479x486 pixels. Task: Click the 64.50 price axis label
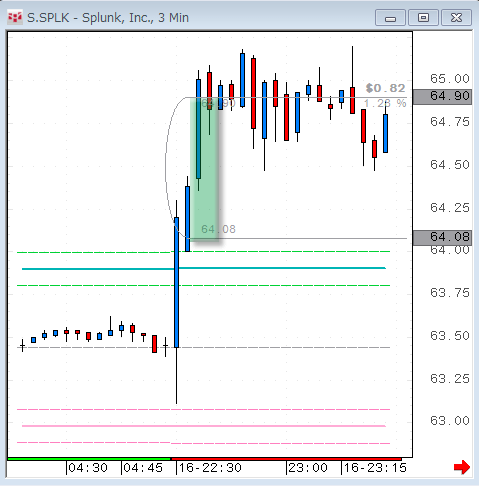pyautogui.click(x=450, y=165)
